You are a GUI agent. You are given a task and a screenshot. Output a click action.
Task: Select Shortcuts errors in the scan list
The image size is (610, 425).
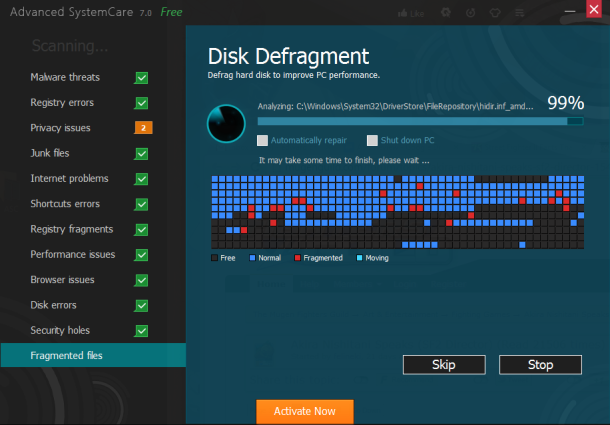65,204
